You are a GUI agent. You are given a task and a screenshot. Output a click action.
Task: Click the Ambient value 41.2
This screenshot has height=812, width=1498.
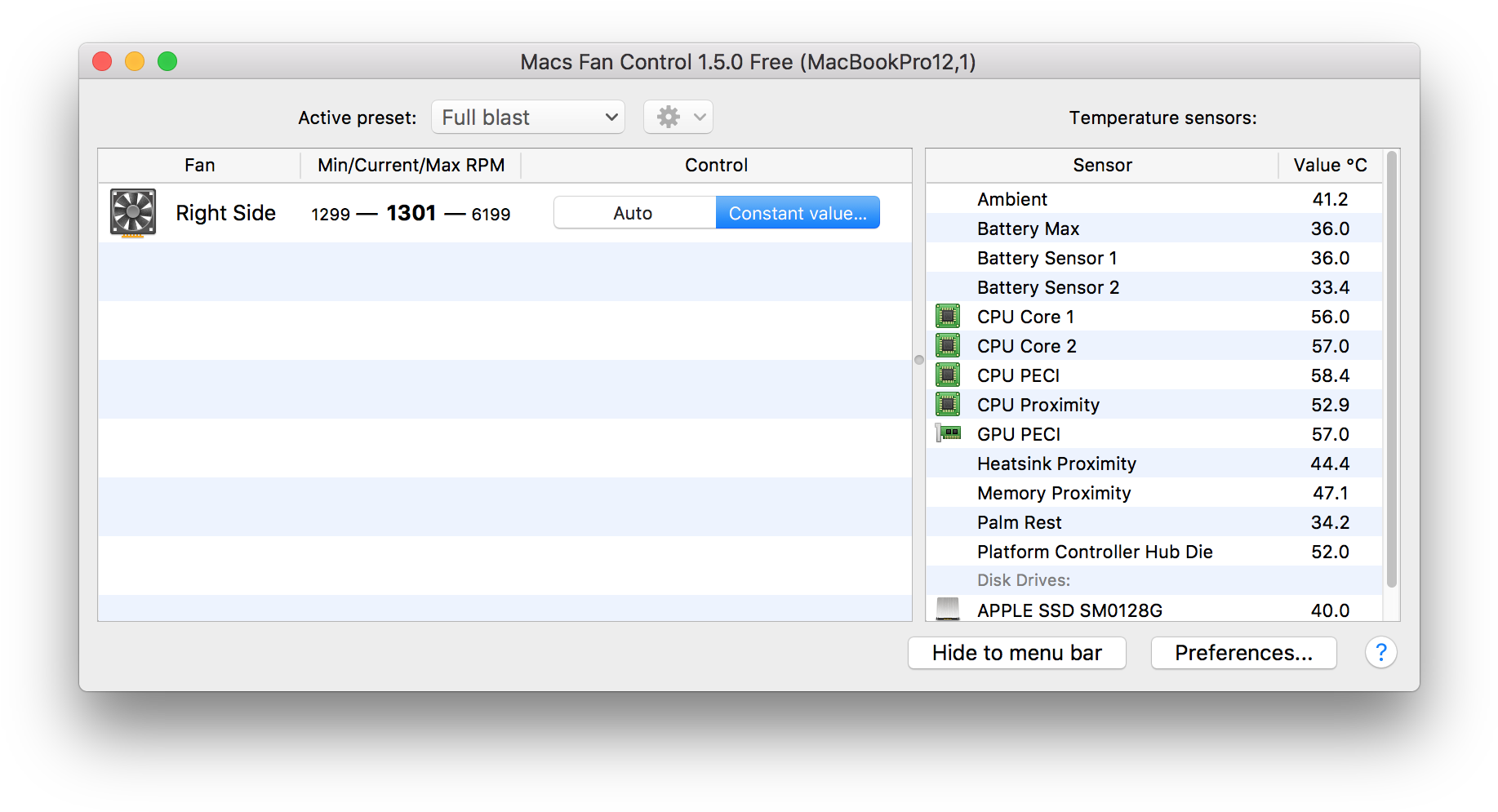point(1330,199)
